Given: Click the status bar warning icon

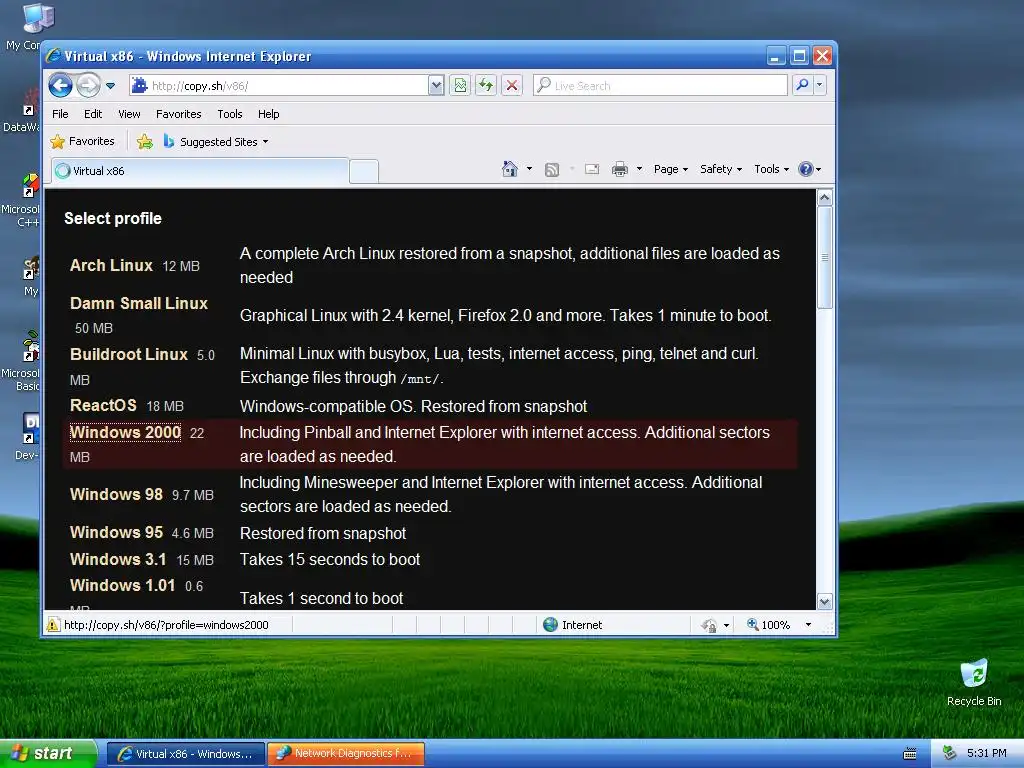Looking at the screenshot, I should point(53,625).
